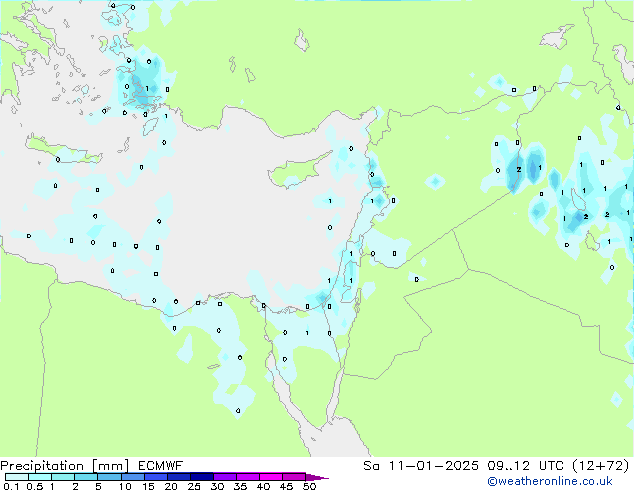Screen dimensions: 634x490
Task: Click the '(12+72)' forecast offset text
Action: [601, 466]
